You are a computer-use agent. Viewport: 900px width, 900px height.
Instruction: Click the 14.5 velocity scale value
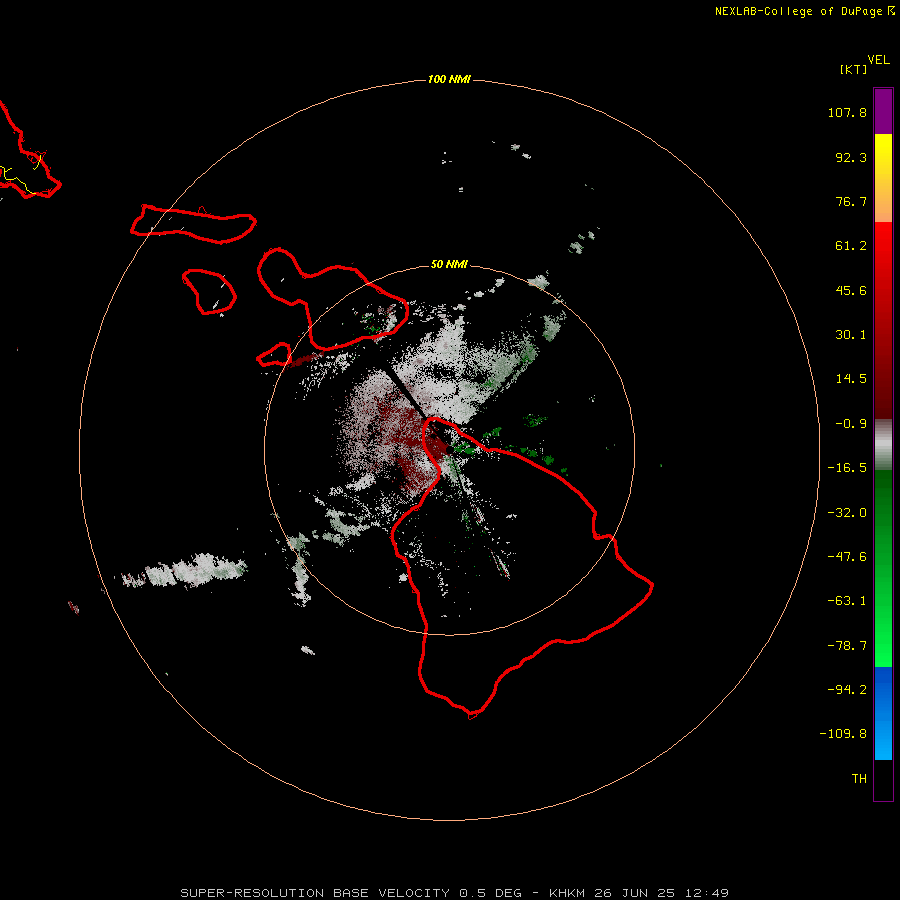pyautogui.click(x=851, y=379)
